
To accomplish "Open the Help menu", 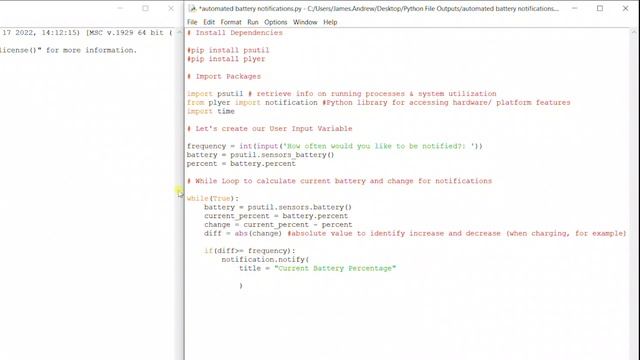I will 330,22.
